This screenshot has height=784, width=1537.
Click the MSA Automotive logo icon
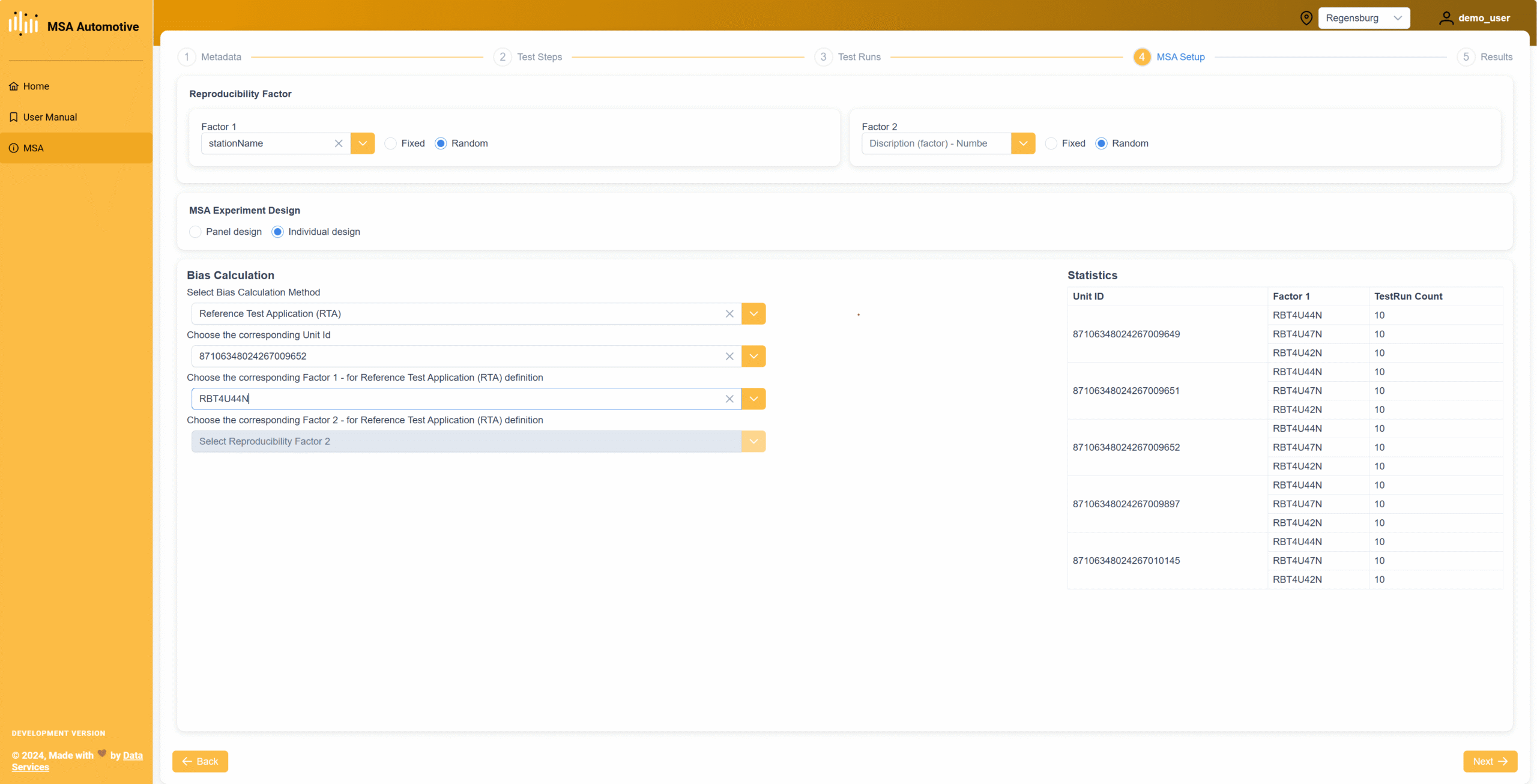click(23, 24)
